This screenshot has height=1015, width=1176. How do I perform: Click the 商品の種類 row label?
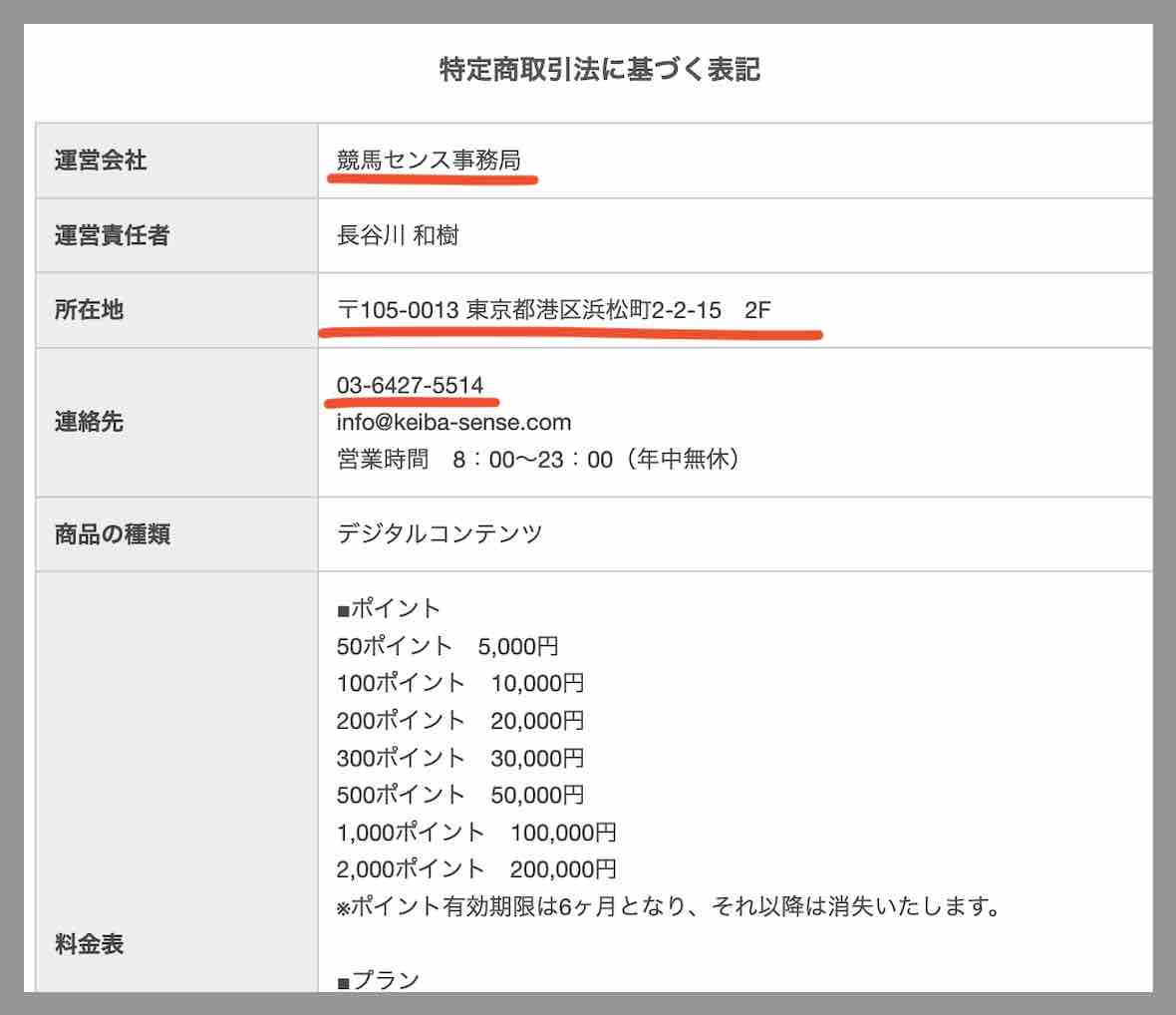(x=112, y=534)
